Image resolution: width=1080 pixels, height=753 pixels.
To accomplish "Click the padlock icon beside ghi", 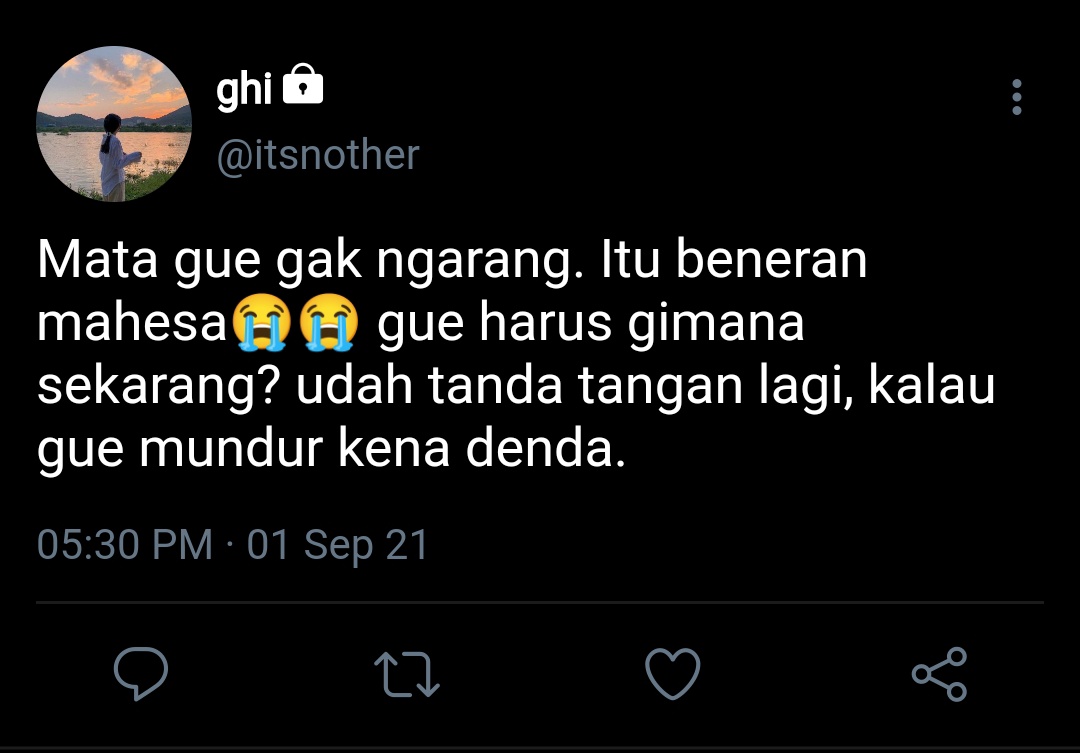I will click(303, 84).
